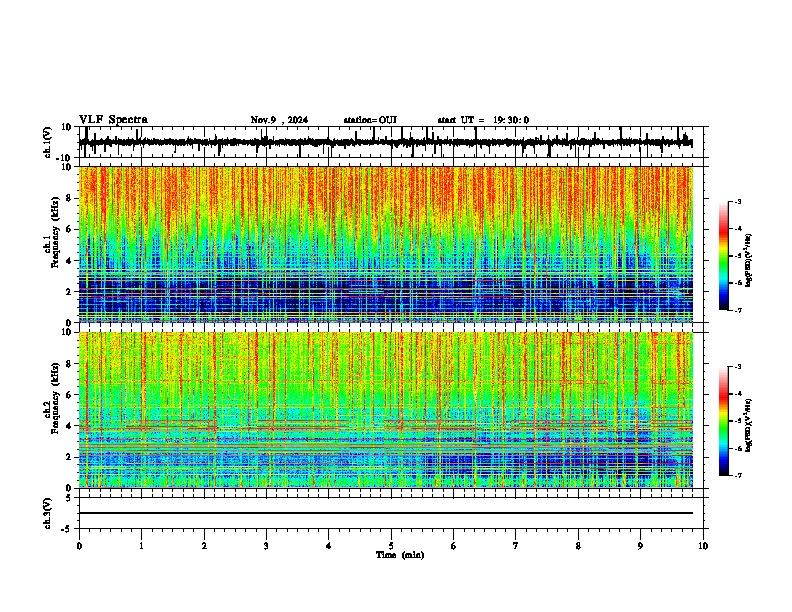Viewport: 792px width, 612px height.
Task: Click time axis tick label "6"
Action: tap(454, 546)
